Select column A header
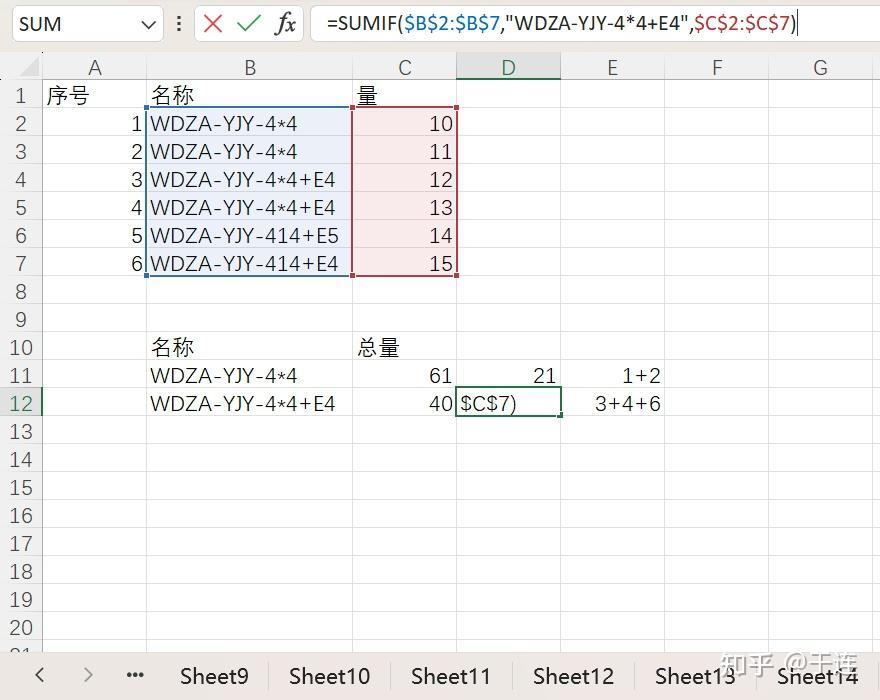Viewport: 880px width, 700px height. pyautogui.click(x=94, y=67)
